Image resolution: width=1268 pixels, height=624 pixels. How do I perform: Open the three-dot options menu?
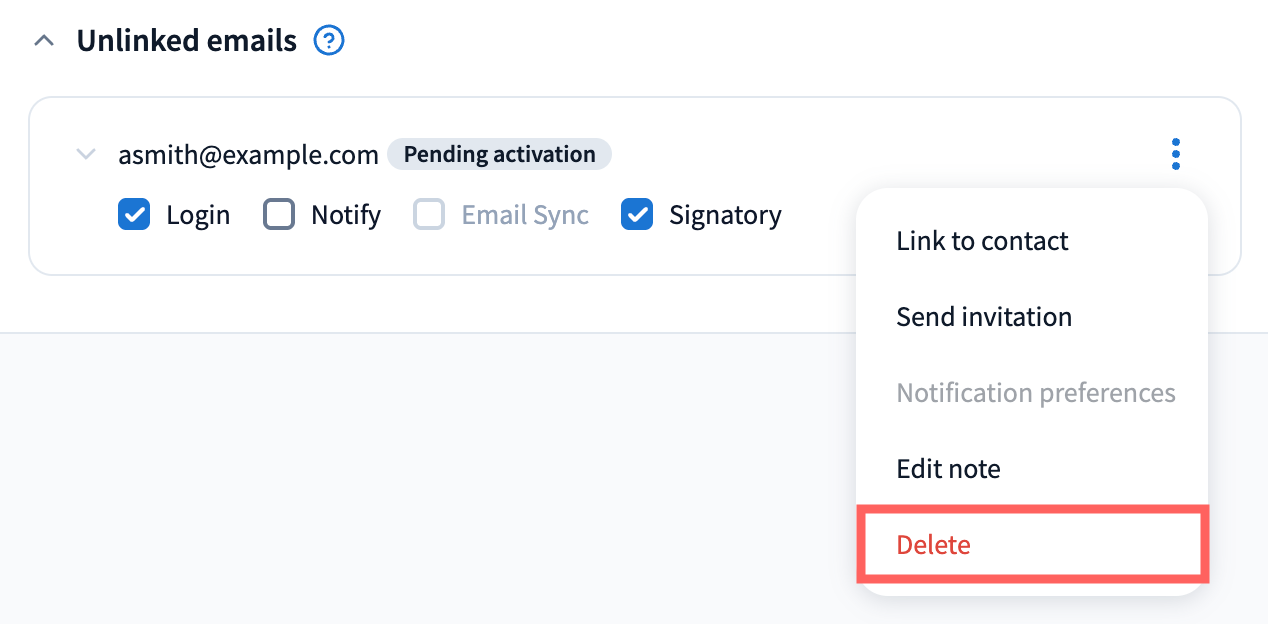(1175, 155)
